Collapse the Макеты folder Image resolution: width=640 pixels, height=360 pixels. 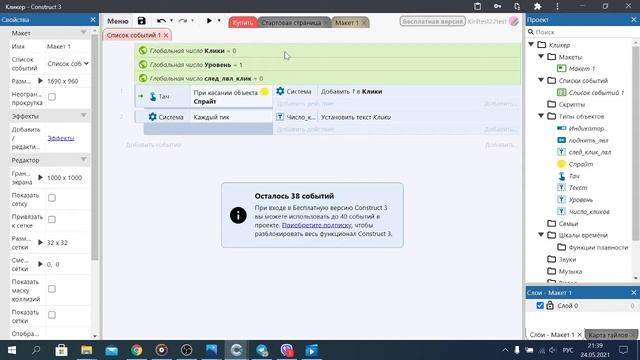click(x=541, y=56)
